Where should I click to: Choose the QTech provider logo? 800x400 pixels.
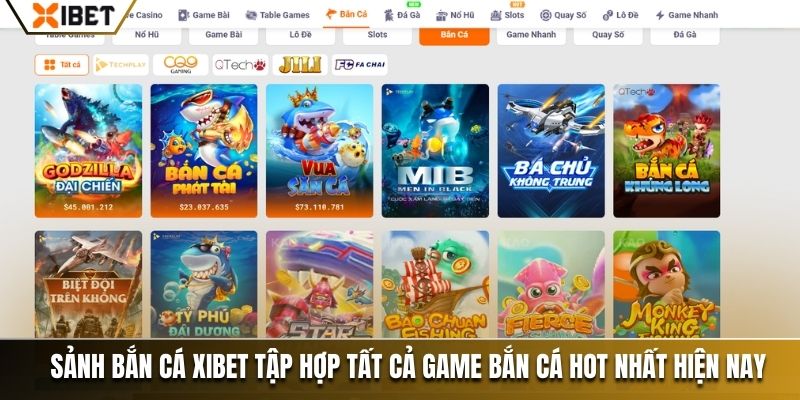click(x=240, y=65)
